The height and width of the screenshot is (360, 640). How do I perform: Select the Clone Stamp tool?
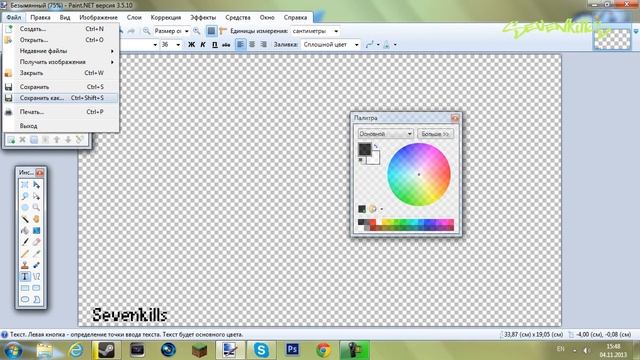(25, 265)
